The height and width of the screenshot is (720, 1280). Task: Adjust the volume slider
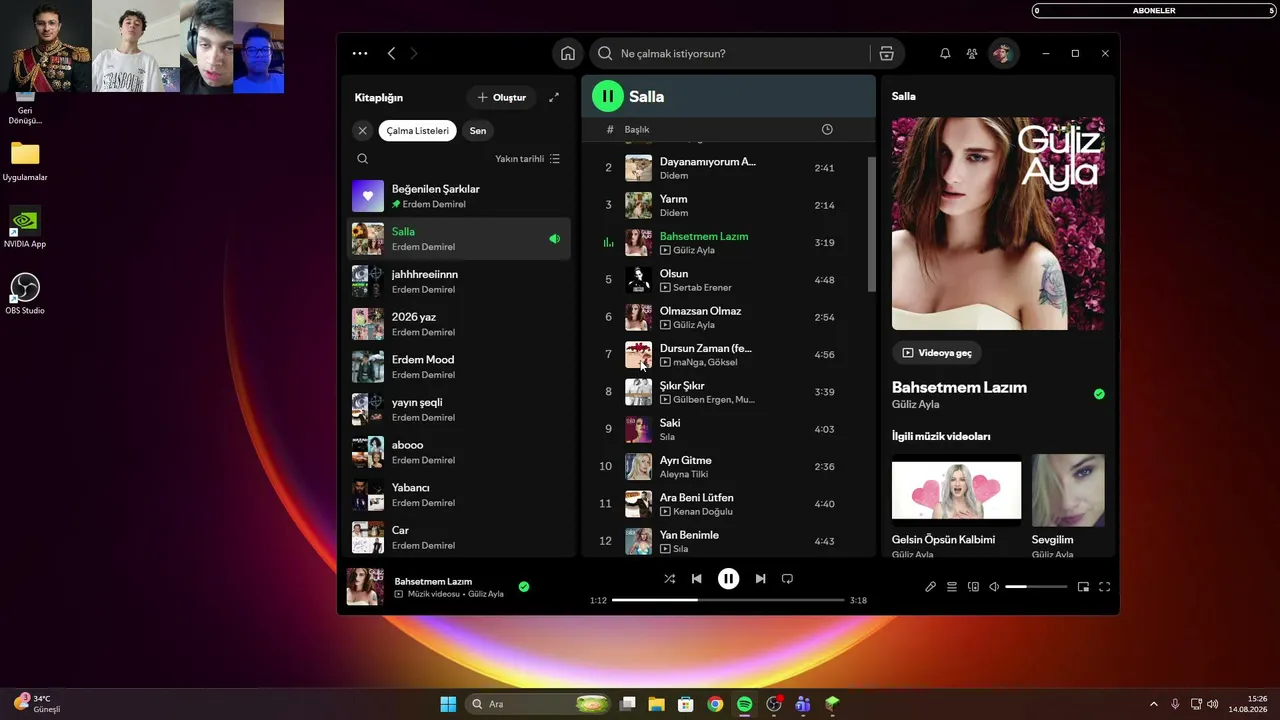pyautogui.click(x=1035, y=587)
